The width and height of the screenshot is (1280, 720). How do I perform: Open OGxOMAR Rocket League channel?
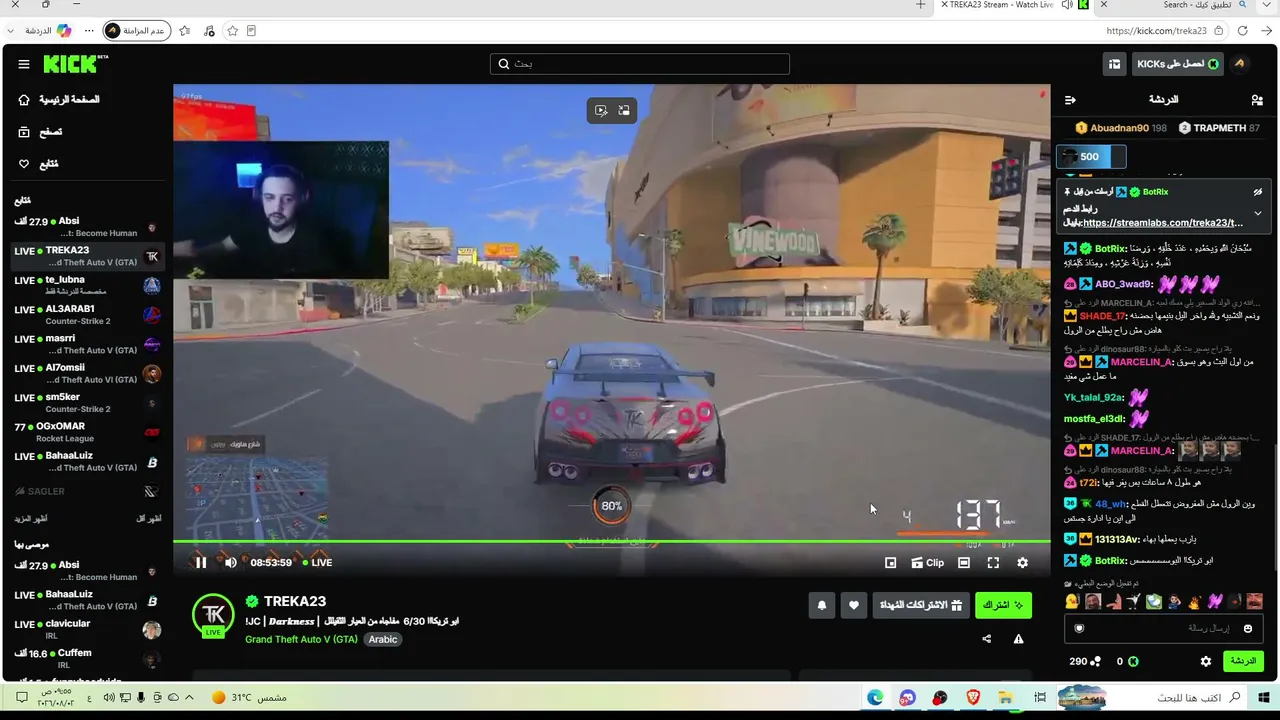pos(87,432)
